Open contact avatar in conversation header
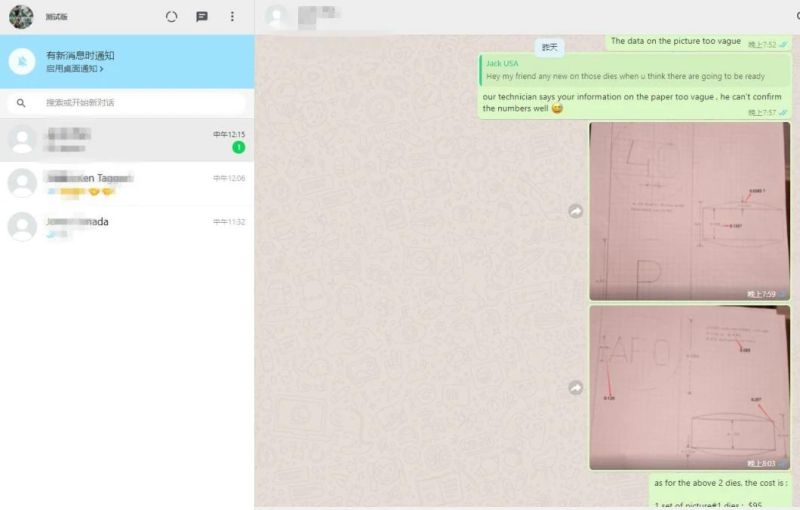 [x=277, y=16]
